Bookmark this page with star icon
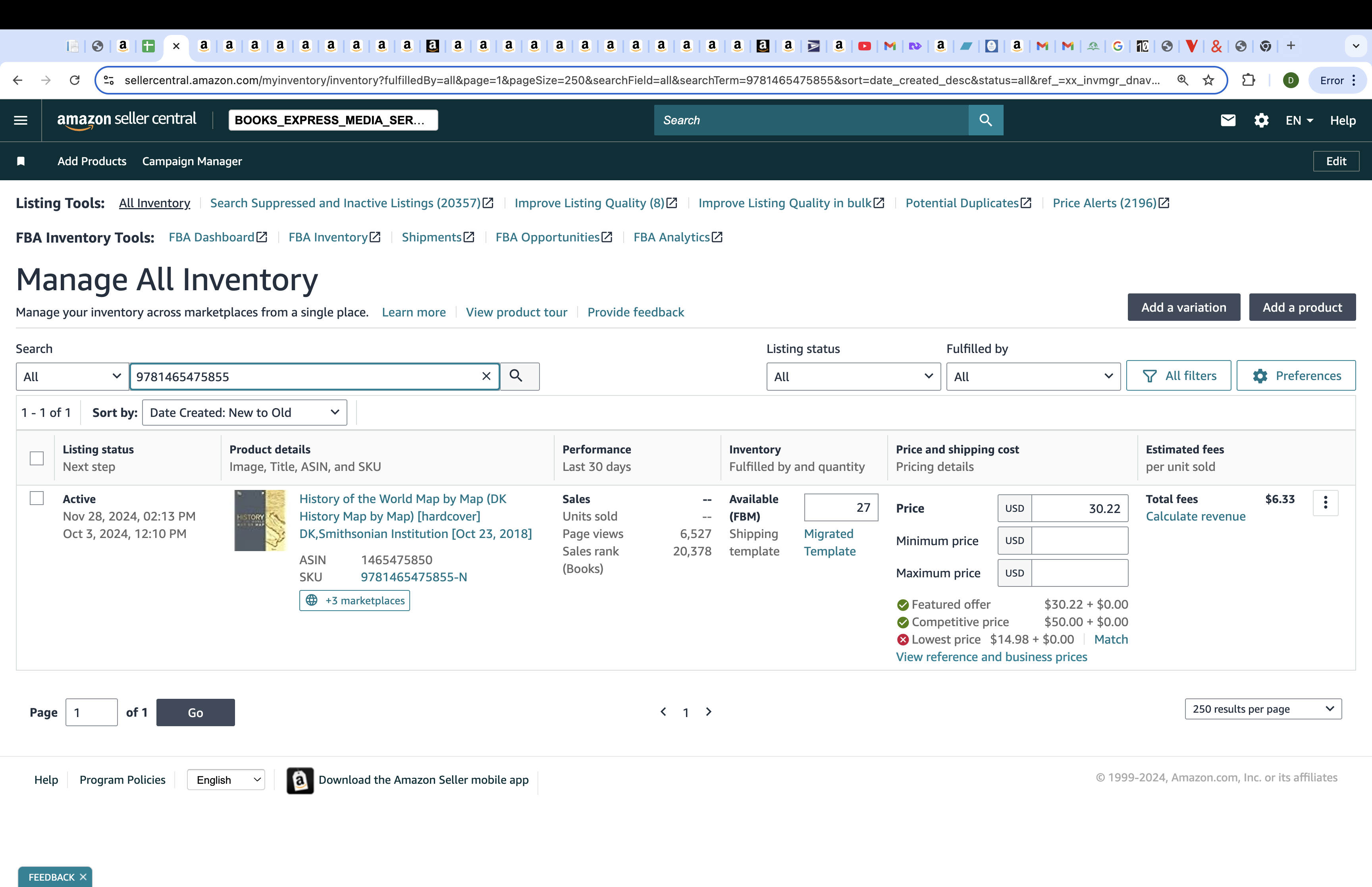 (x=1208, y=80)
